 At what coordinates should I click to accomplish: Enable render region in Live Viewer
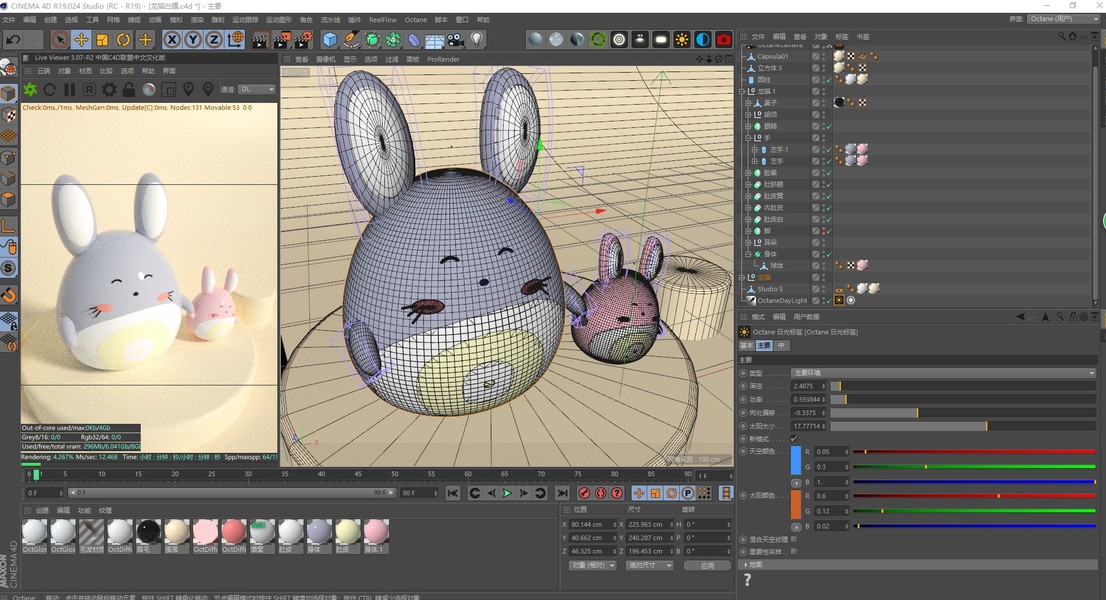[x=169, y=90]
